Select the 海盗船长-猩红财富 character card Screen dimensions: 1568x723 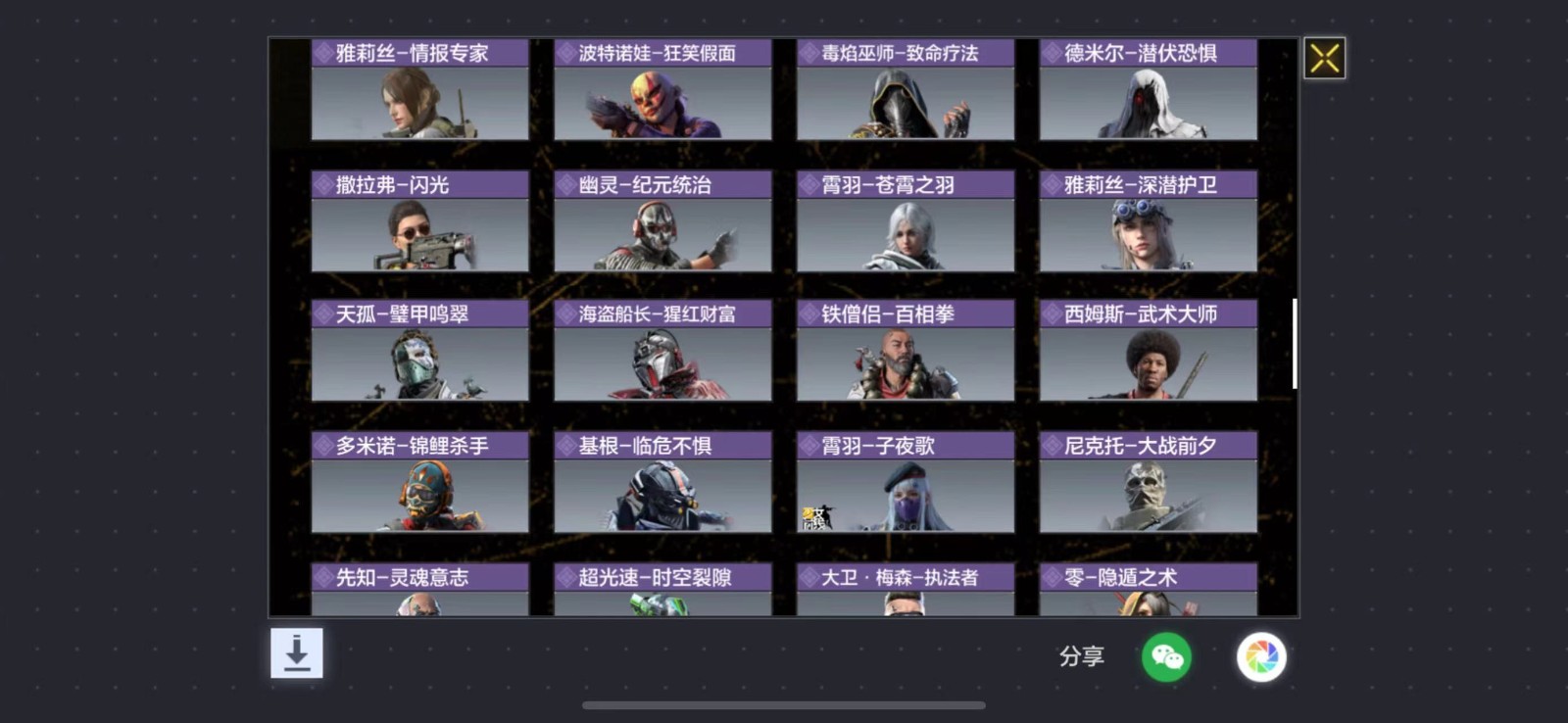[662, 351]
